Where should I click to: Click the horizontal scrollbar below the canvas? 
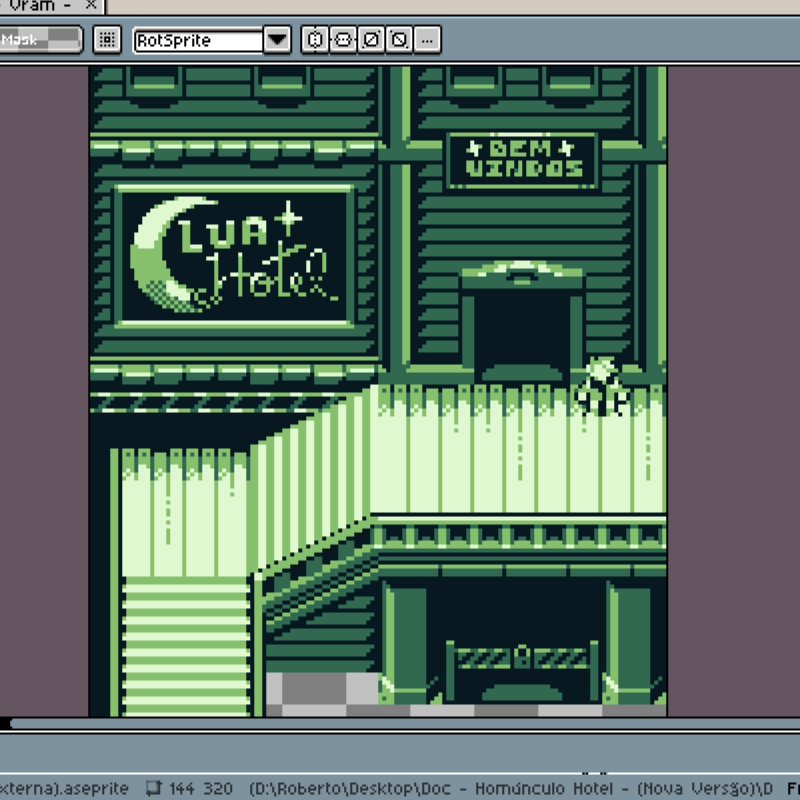(x=404, y=723)
